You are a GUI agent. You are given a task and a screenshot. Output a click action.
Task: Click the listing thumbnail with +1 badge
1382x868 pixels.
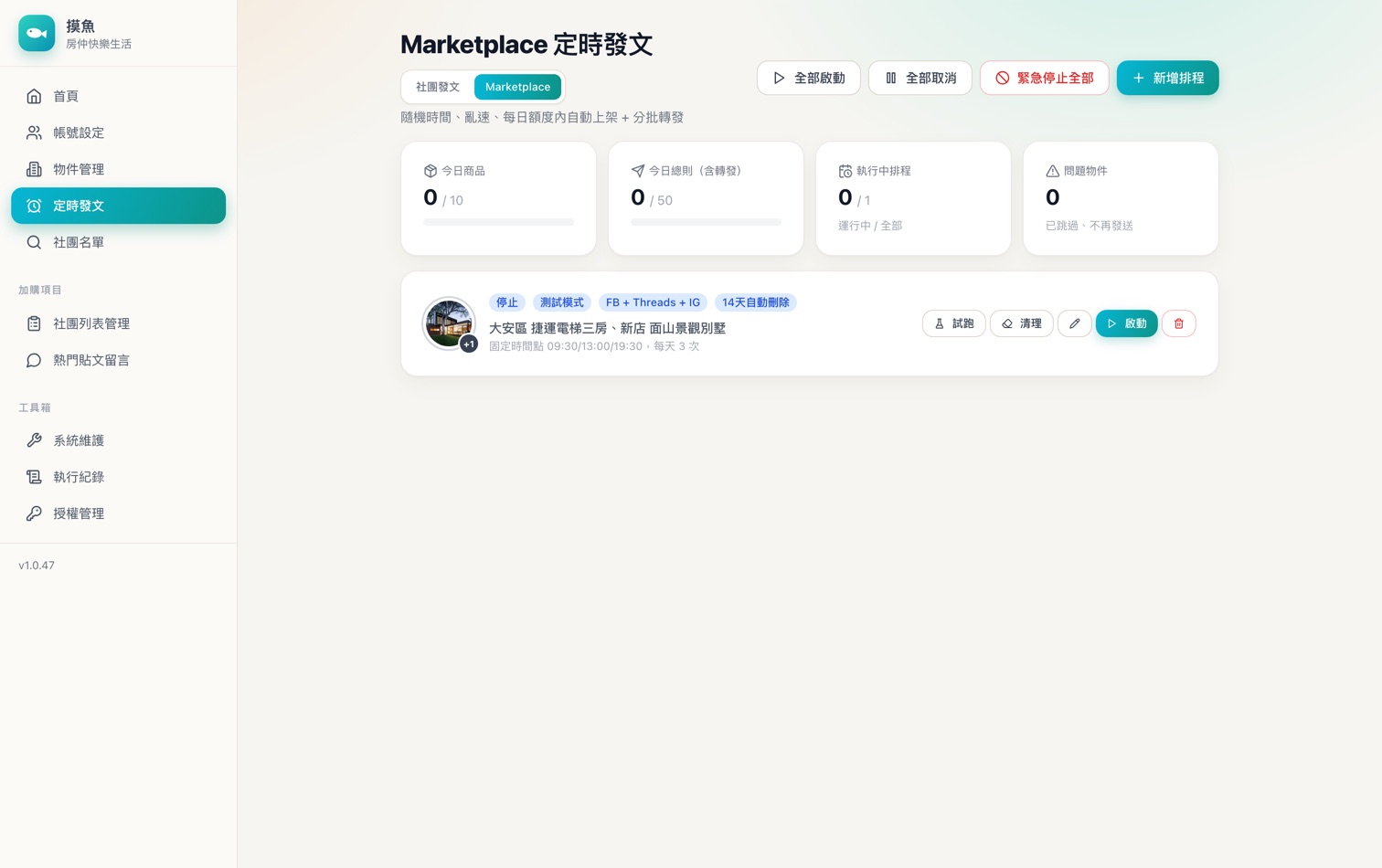click(449, 323)
